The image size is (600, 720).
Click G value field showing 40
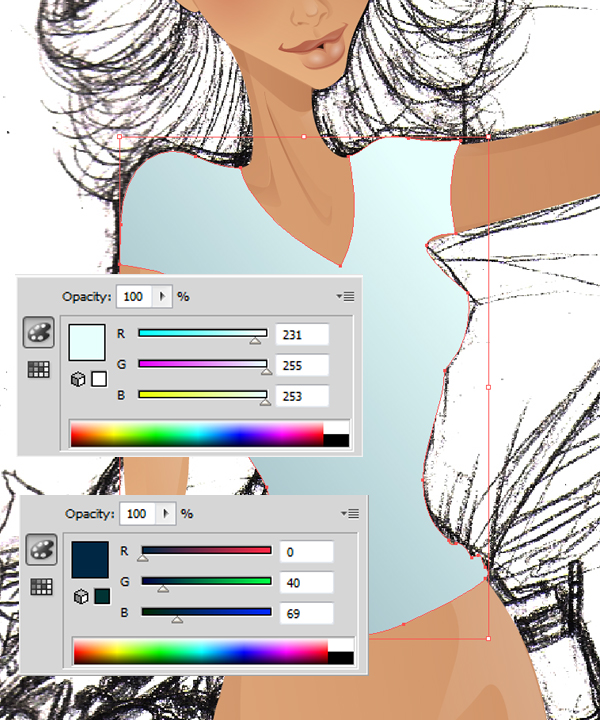(306, 583)
